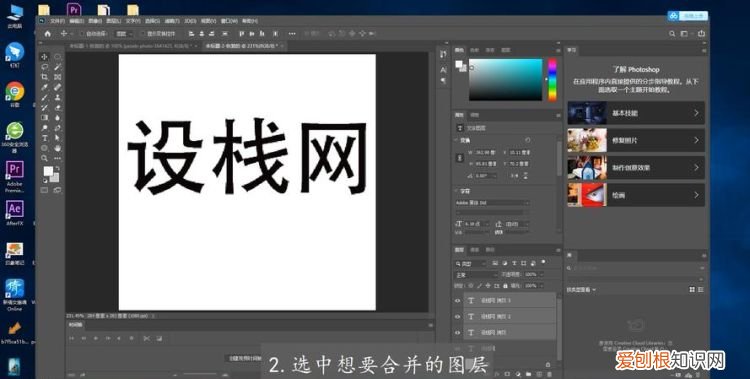Click the three-dots more align options
Image resolution: width=750 pixels, height=379 pixels.
coord(292,33)
